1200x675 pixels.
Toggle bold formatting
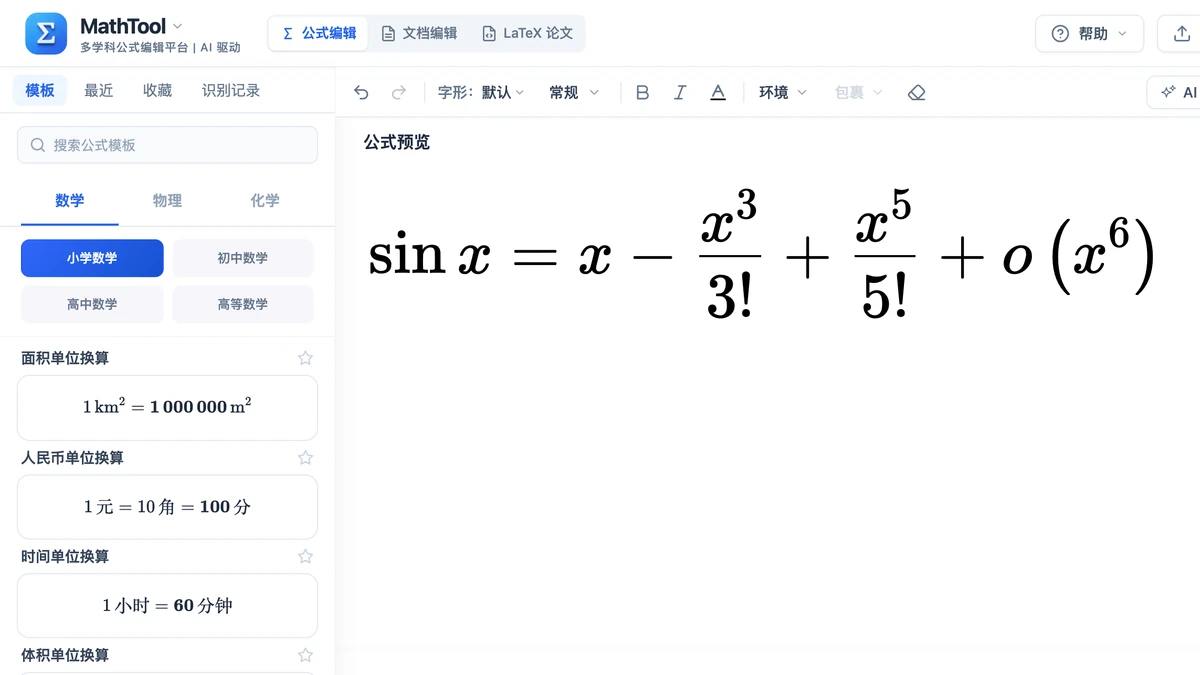[x=643, y=93]
